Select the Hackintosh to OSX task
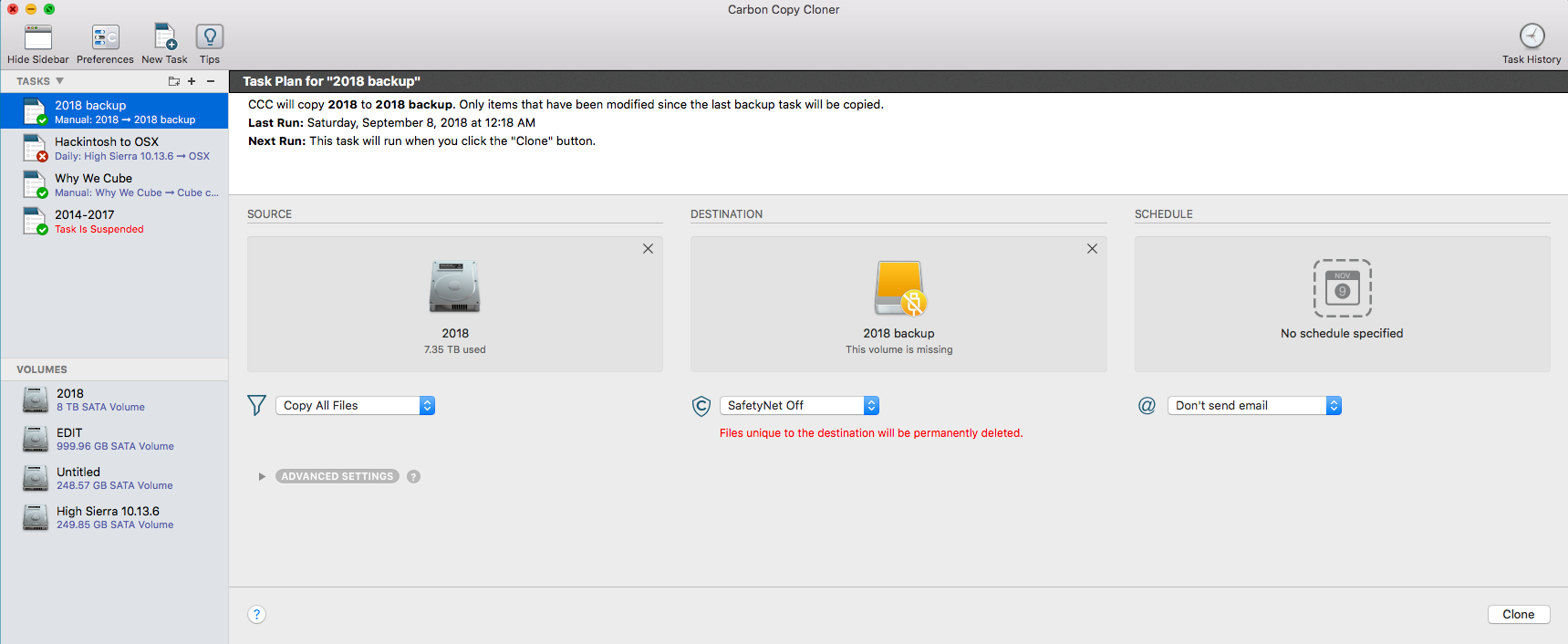 click(x=114, y=148)
